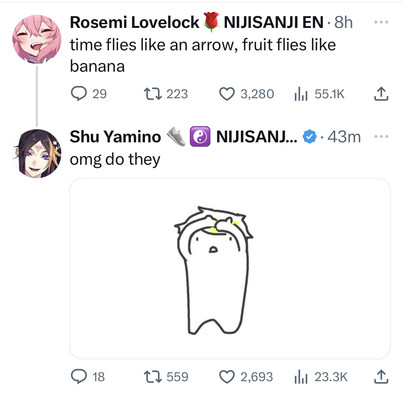Open more options on Shu Yamino's reply
This screenshot has height=397, width=403.
coord(381,136)
